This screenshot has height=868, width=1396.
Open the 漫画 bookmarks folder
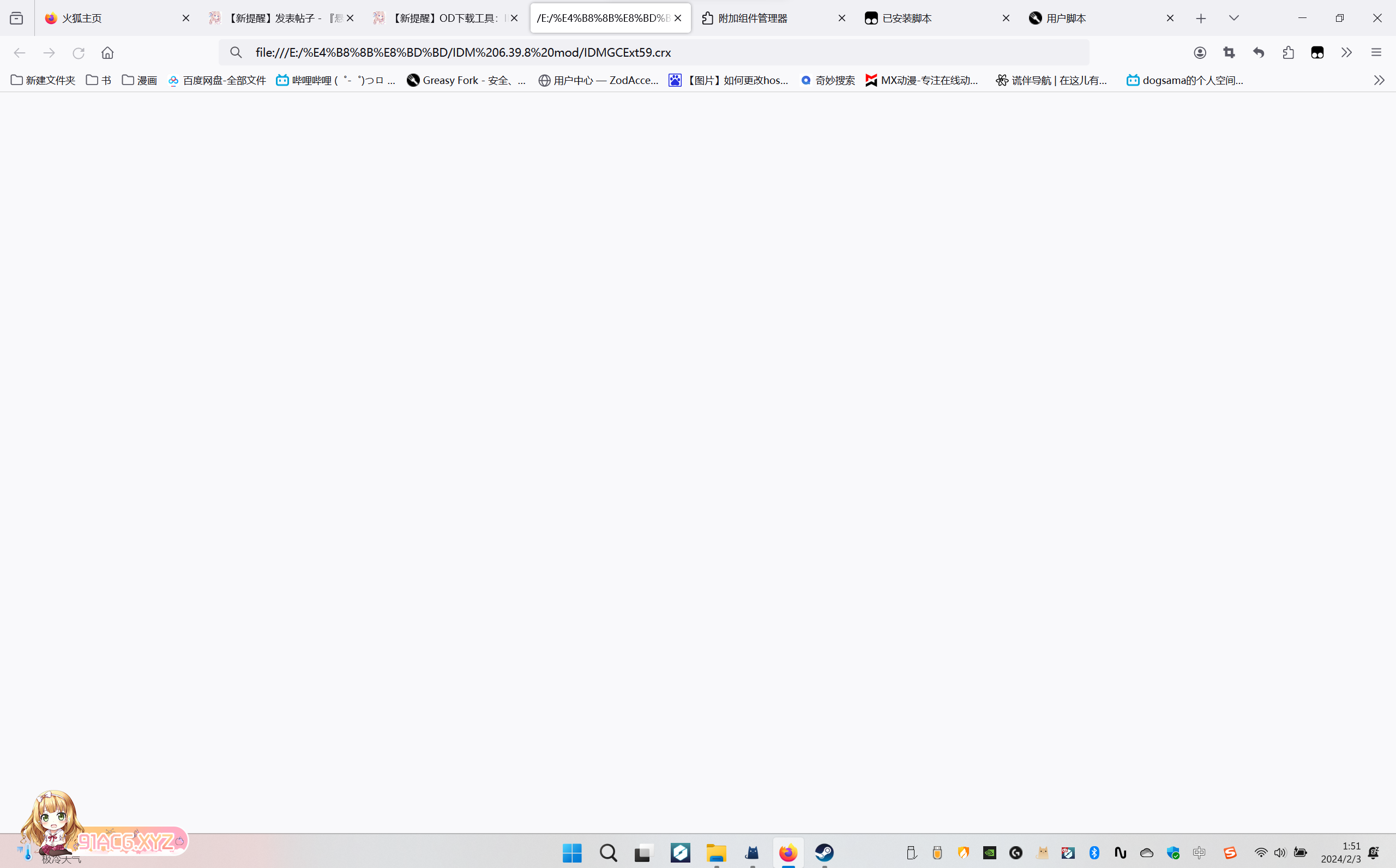point(140,80)
